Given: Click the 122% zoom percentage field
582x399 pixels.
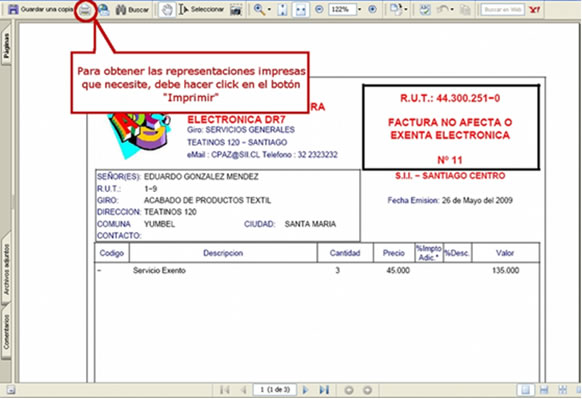Looking at the screenshot, I should [x=342, y=10].
